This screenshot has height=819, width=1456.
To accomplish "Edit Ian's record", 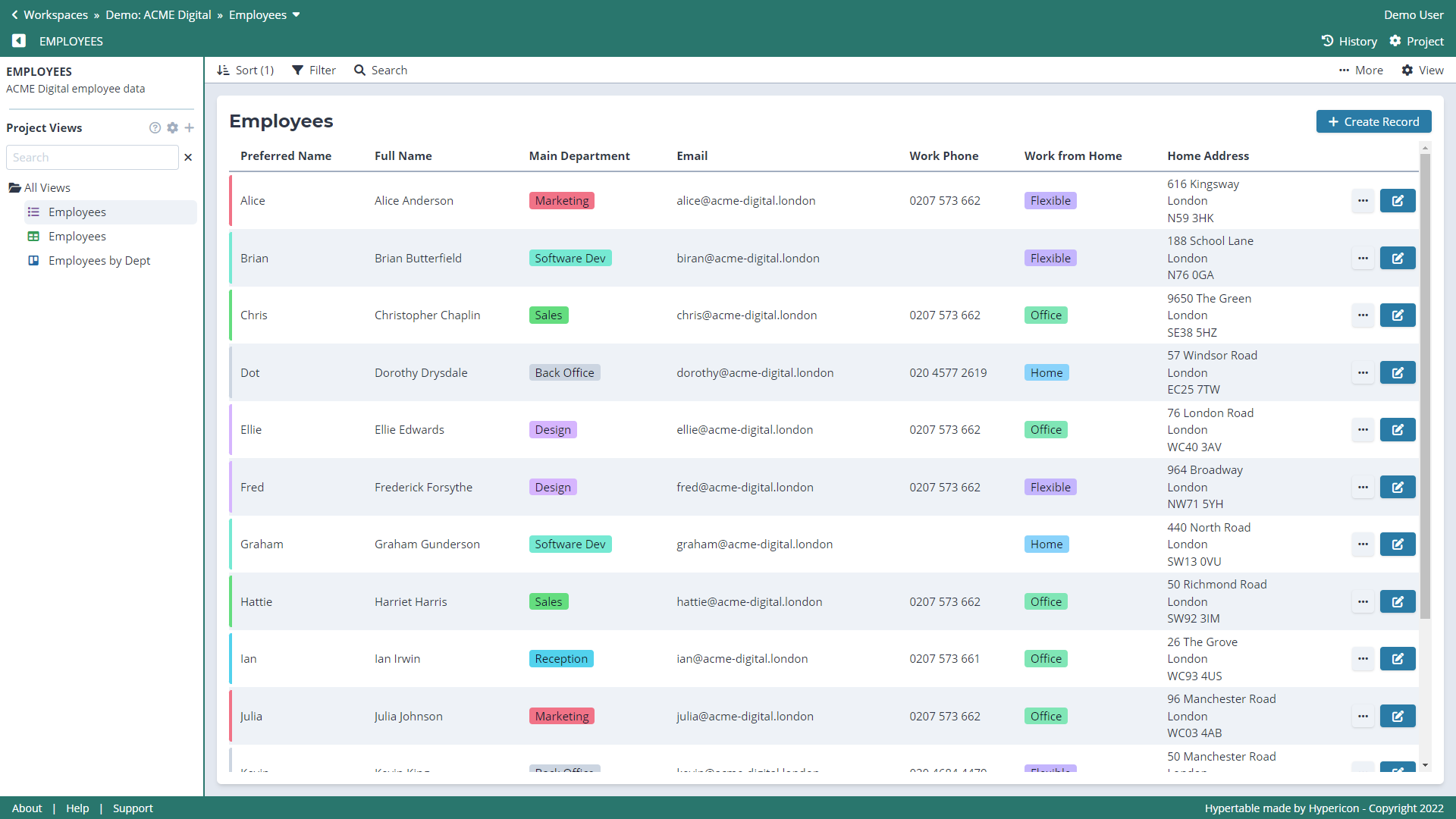I will tap(1398, 659).
